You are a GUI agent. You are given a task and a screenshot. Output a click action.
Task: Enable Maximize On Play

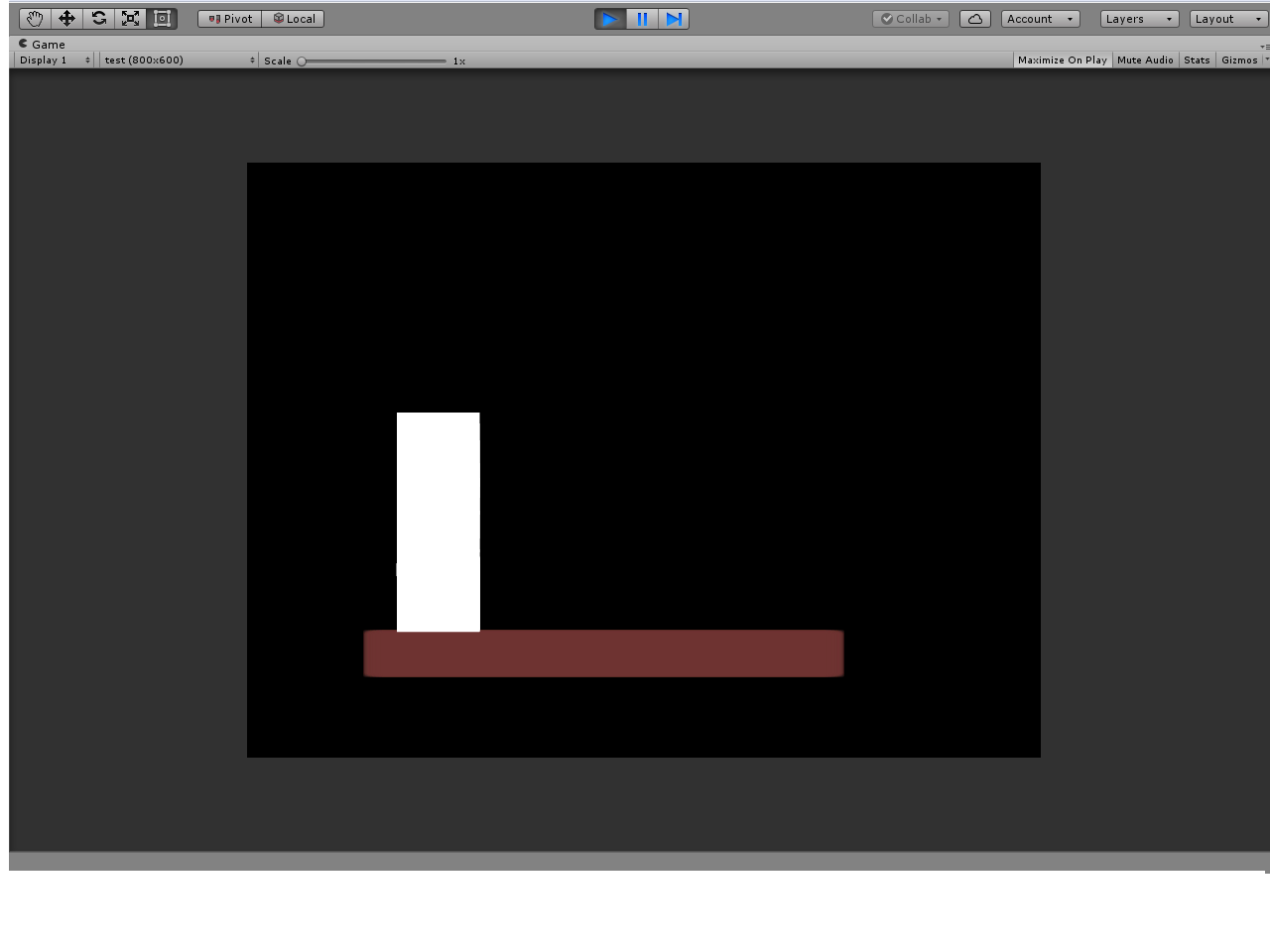coord(1062,59)
